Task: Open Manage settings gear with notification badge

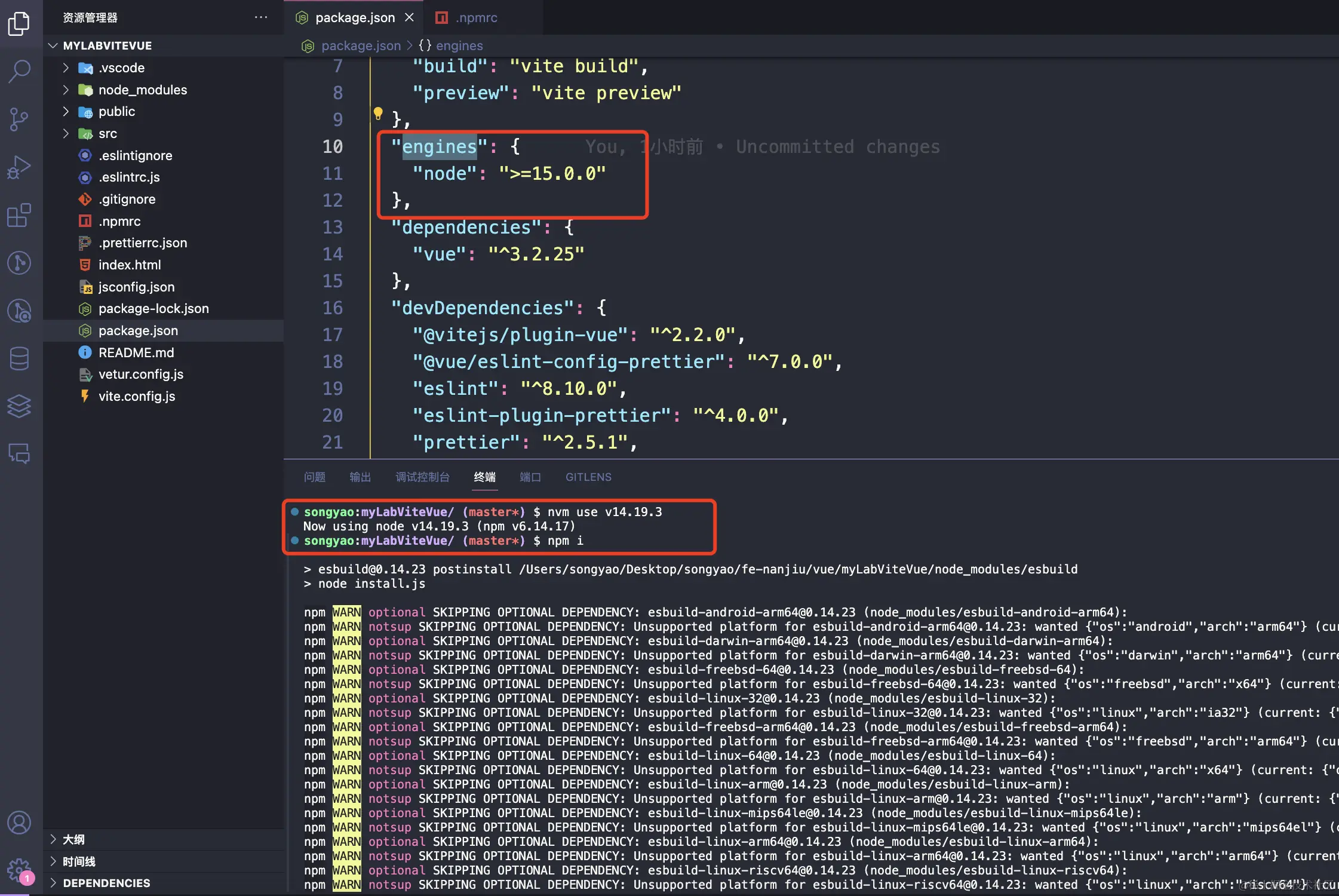Action: pyautogui.click(x=20, y=870)
